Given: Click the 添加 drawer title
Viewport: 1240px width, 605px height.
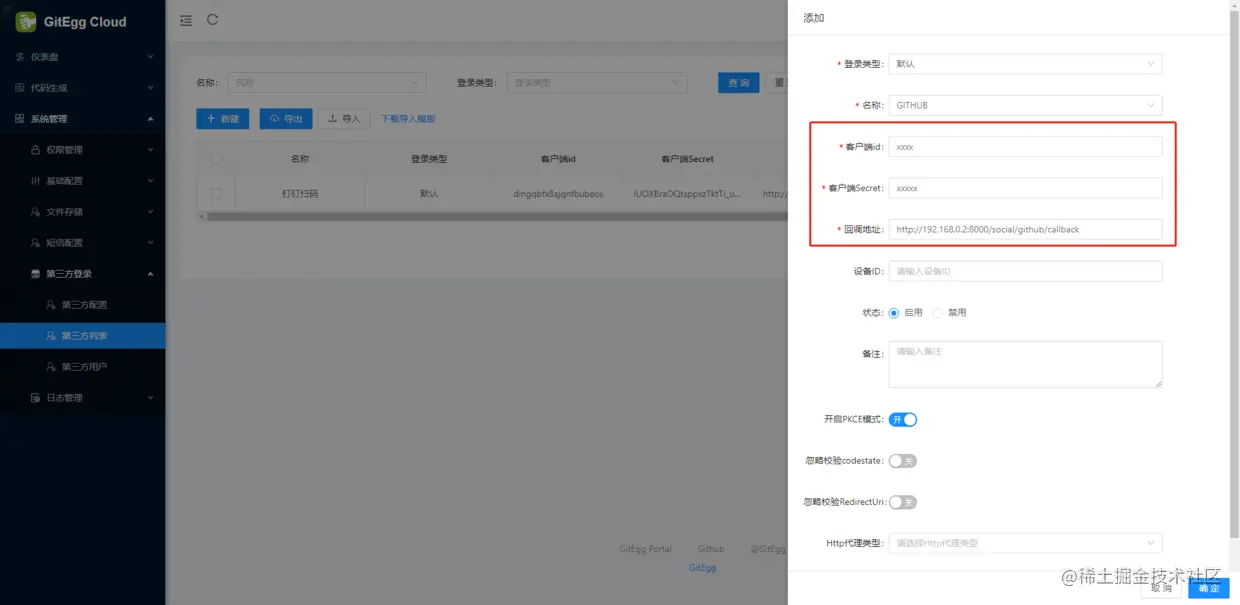Looking at the screenshot, I should click(x=814, y=18).
